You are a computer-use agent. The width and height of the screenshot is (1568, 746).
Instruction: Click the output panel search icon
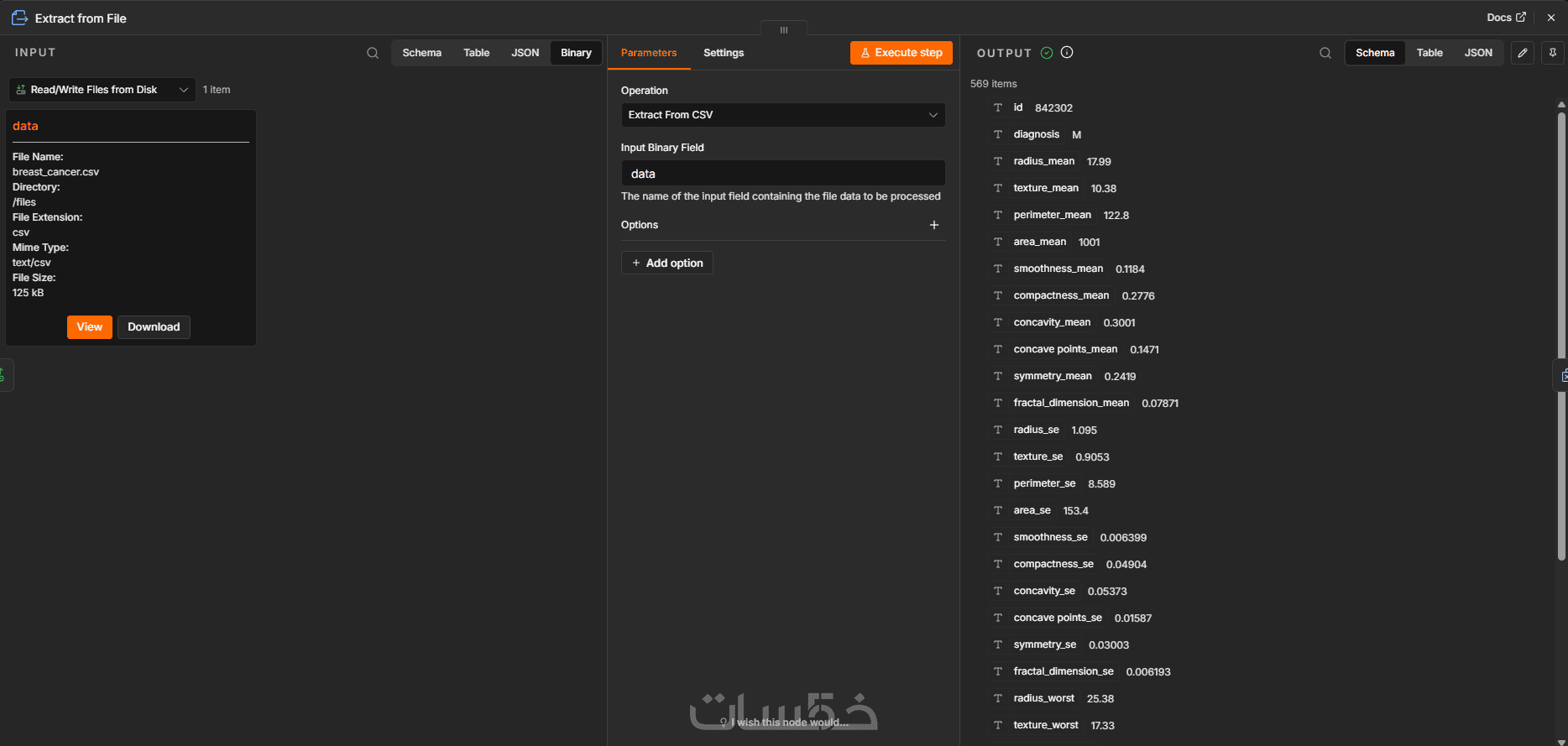click(1325, 53)
